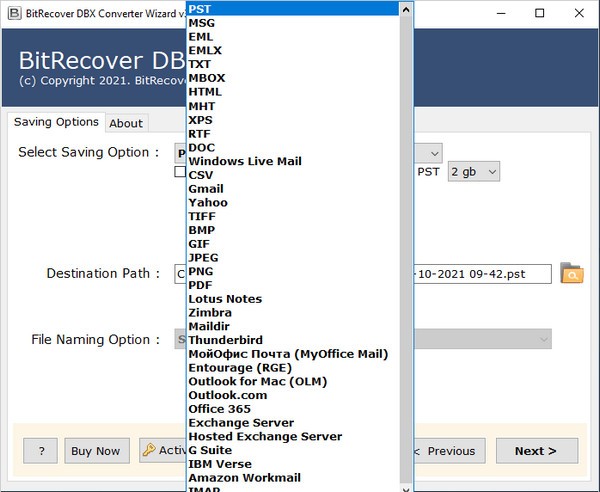
Task: Pick Office 365 from the list
Action: 220,409
